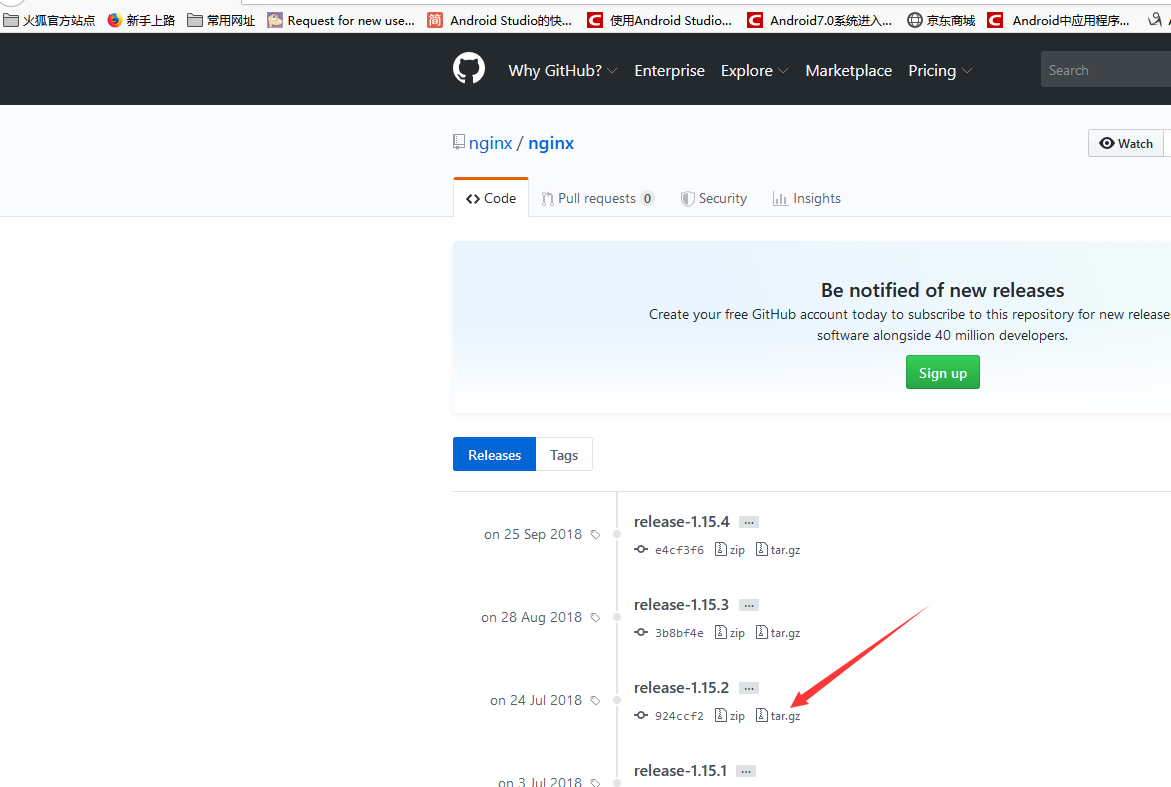Click the date on 24 Jul 2018

[535, 700]
